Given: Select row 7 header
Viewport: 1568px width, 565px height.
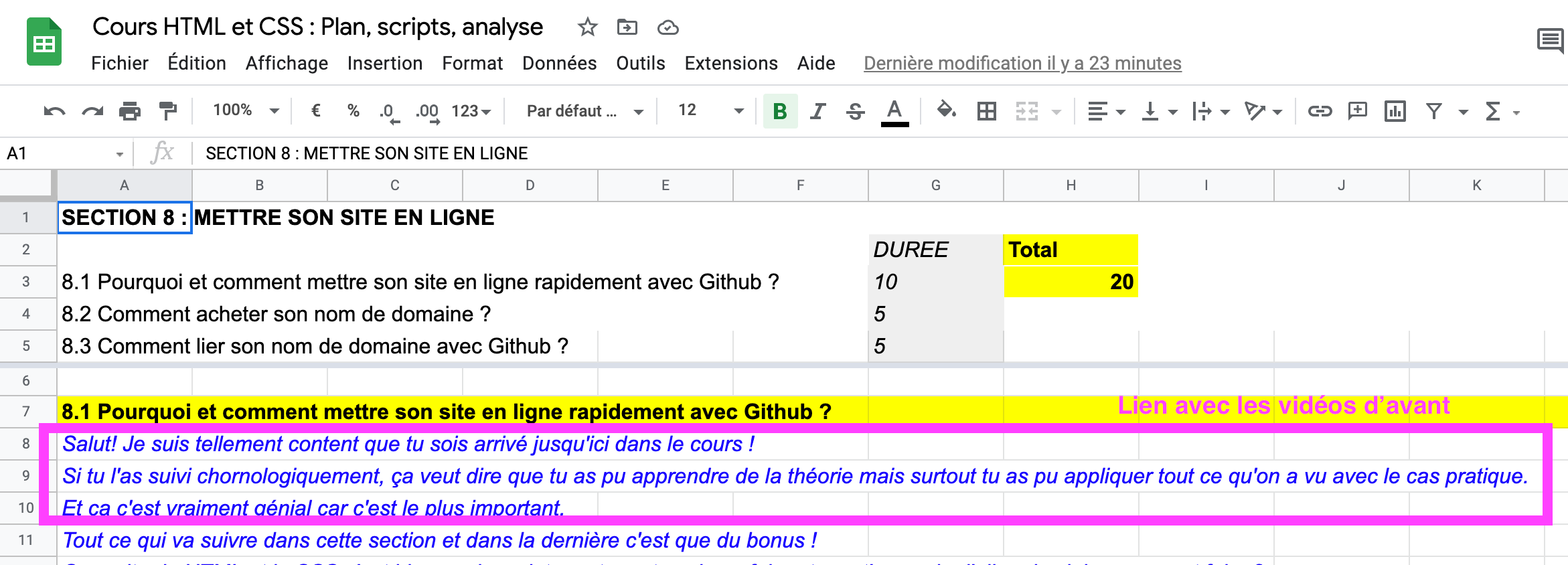Looking at the screenshot, I should 27,411.
